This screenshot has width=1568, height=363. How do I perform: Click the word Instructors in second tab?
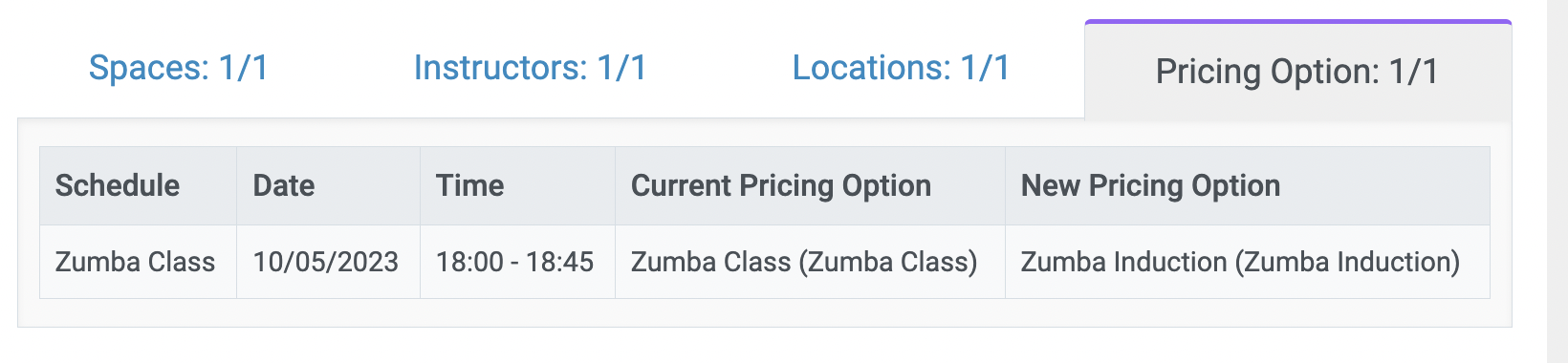pos(501,68)
